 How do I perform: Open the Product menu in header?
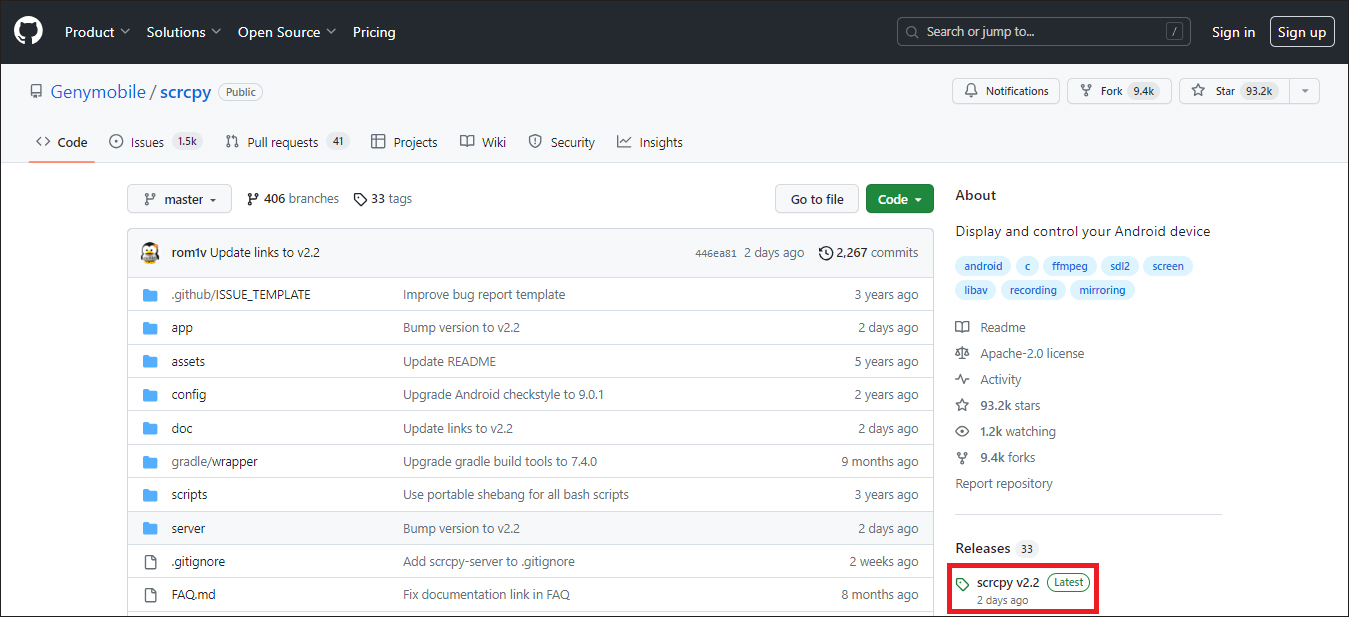tap(97, 32)
